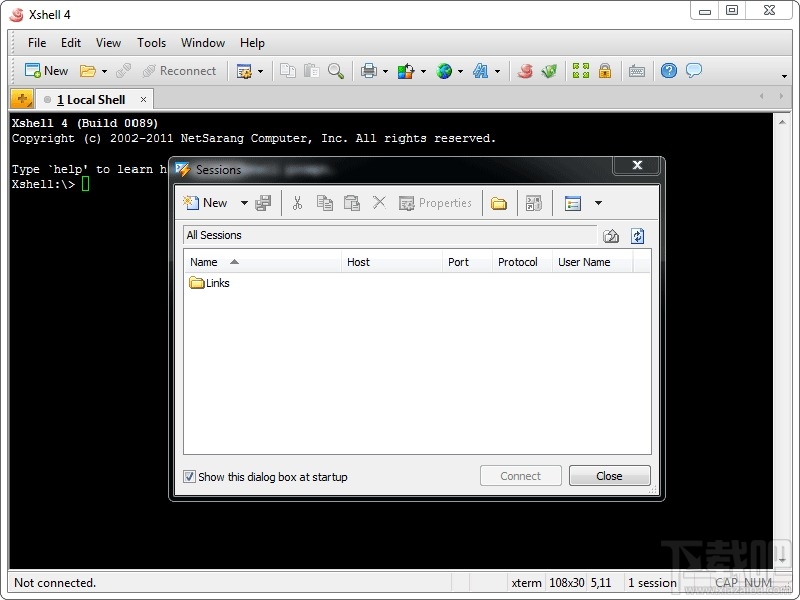
Task: Click the Print icon on the toolbar
Action: click(371, 71)
